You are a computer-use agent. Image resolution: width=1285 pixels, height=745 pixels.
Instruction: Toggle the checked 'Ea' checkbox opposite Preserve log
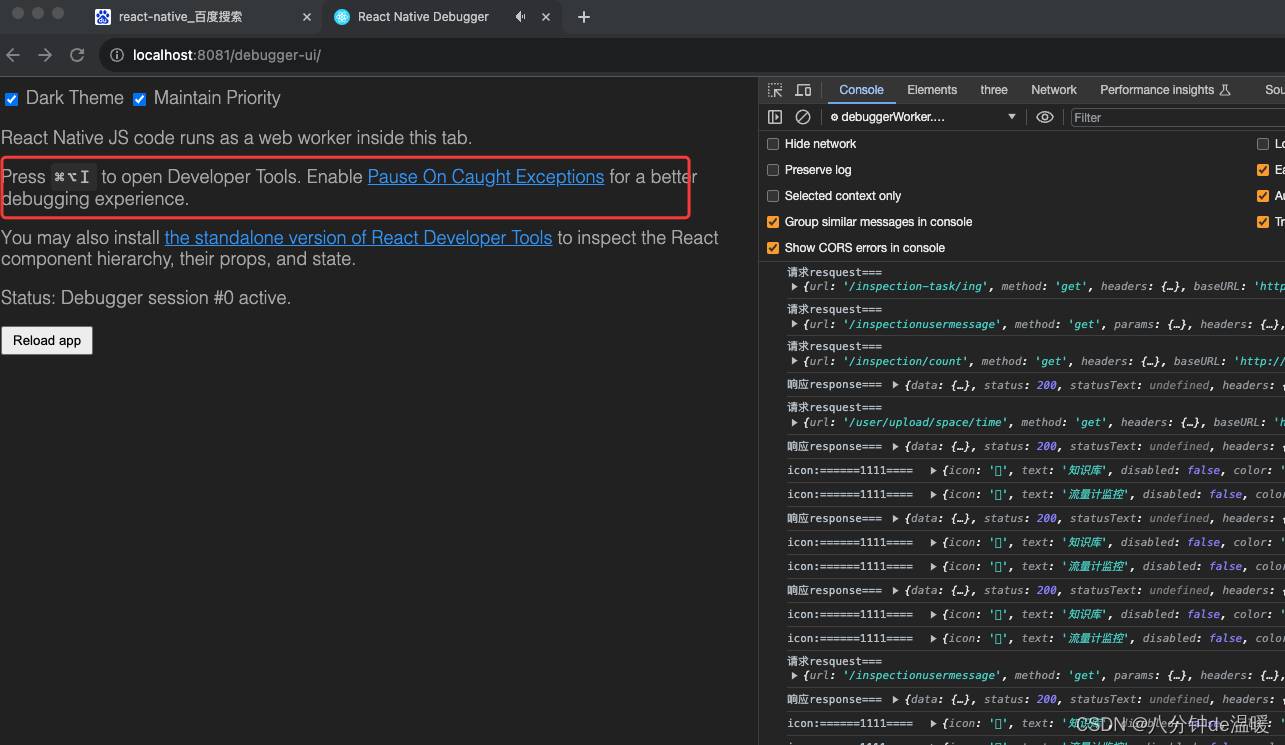click(1263, 170)
